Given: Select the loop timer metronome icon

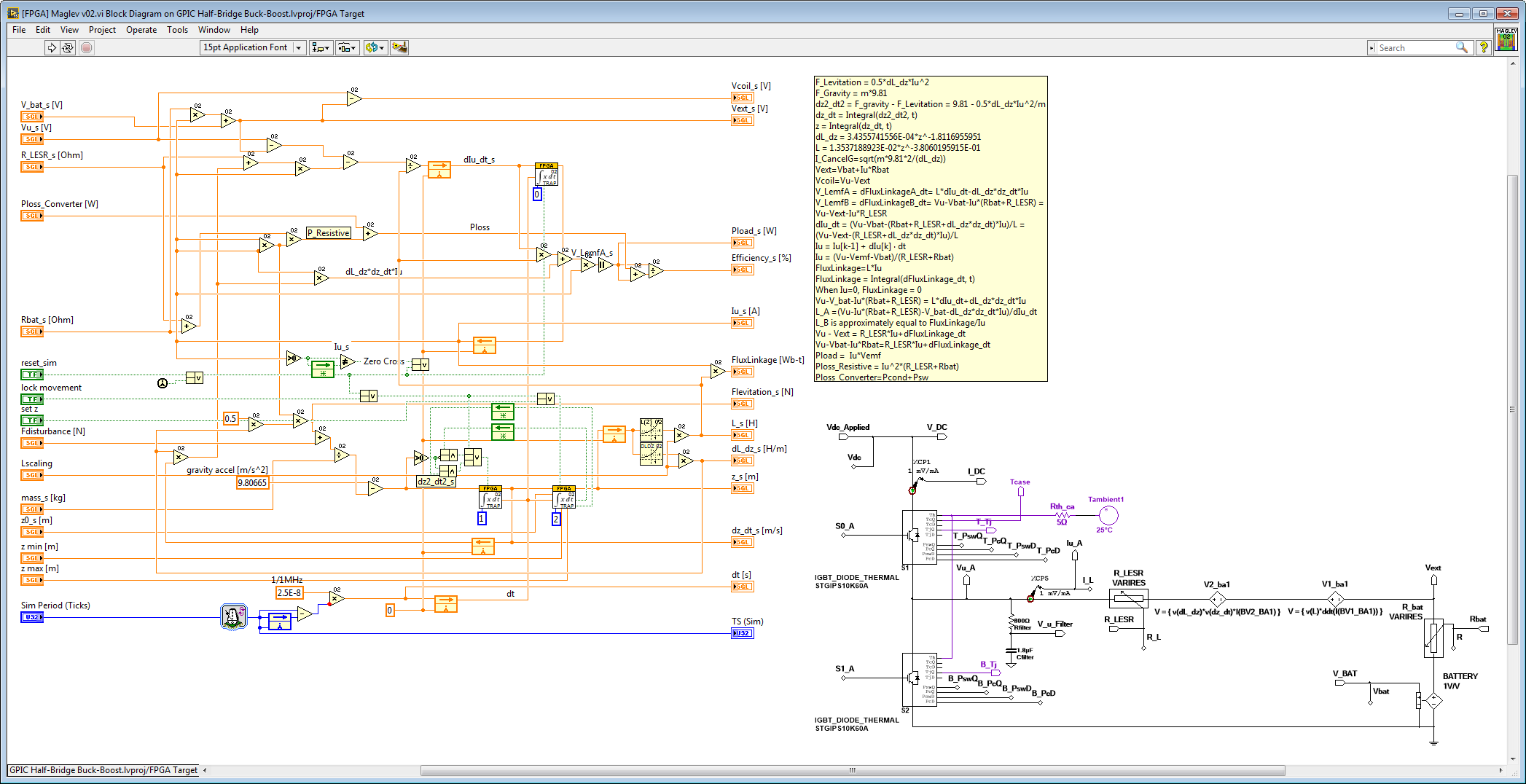Looking at the screenshot, I should 233,617.
